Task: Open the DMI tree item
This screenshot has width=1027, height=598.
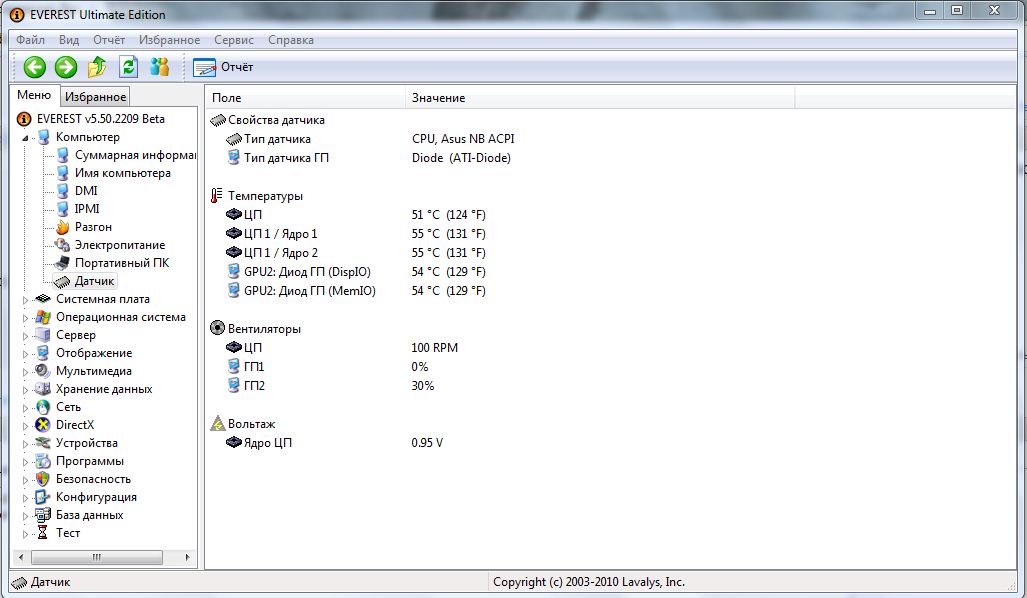Action: click(x=86, y=191)
